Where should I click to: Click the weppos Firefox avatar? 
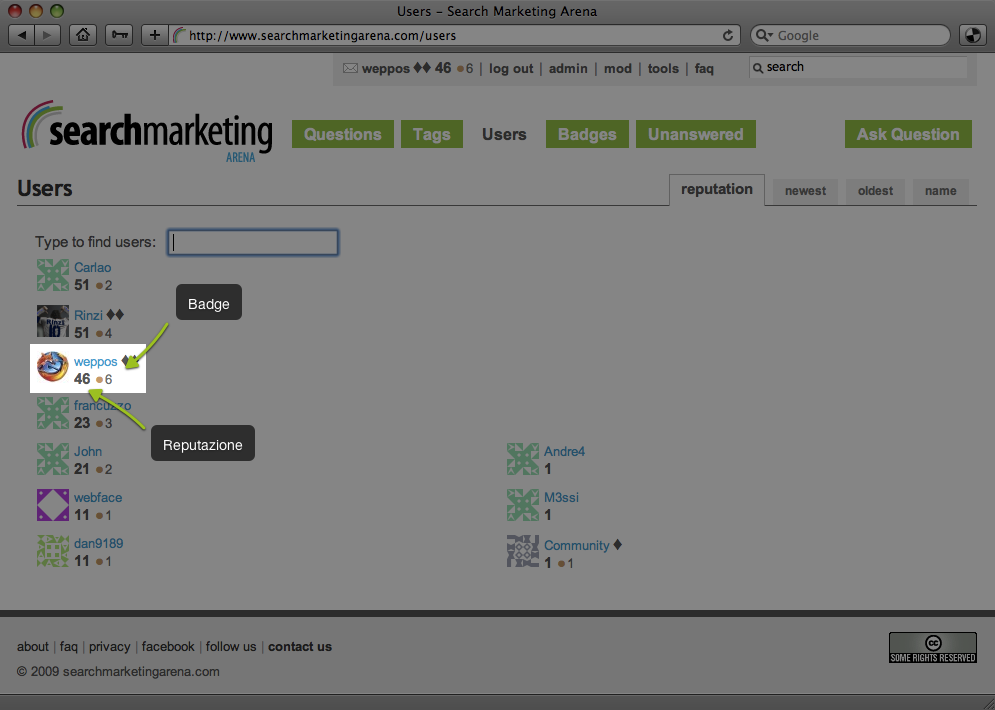(x=53, y=367)
